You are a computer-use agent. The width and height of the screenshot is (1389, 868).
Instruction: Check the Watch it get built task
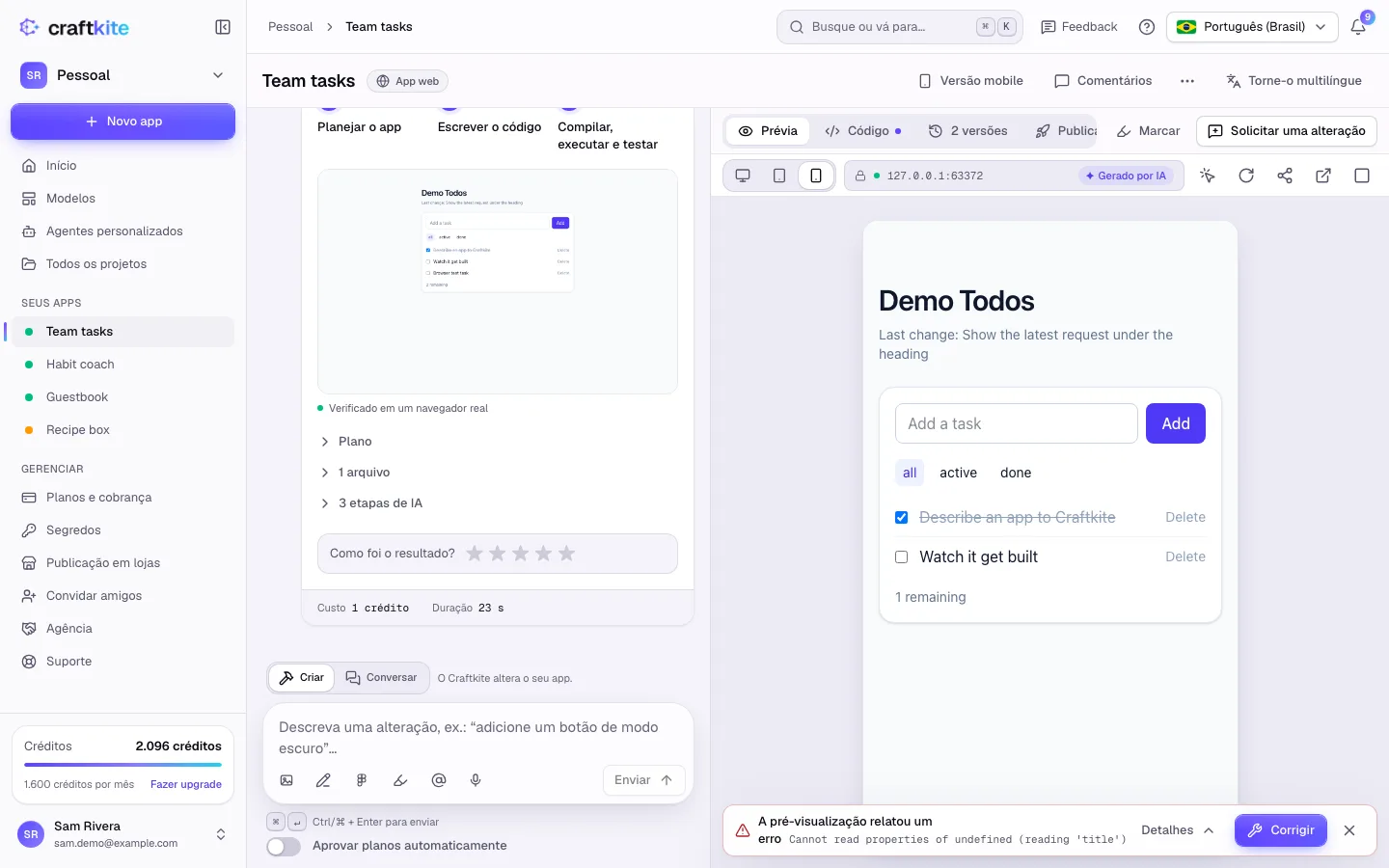[902, 557]
